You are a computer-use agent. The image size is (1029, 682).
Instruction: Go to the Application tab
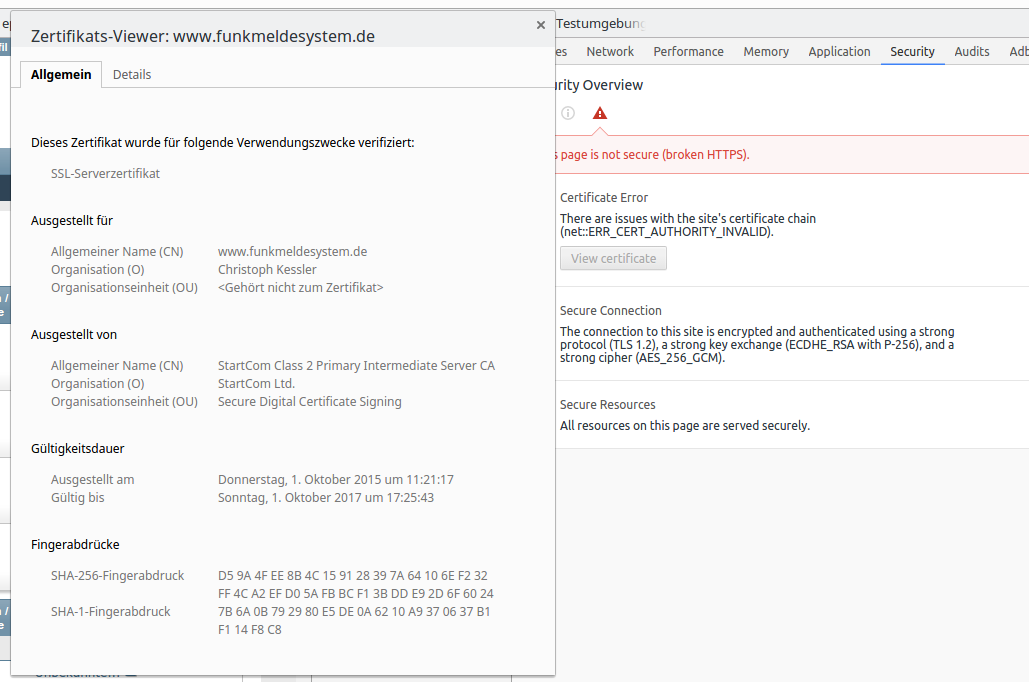click(x=839, y=51)
